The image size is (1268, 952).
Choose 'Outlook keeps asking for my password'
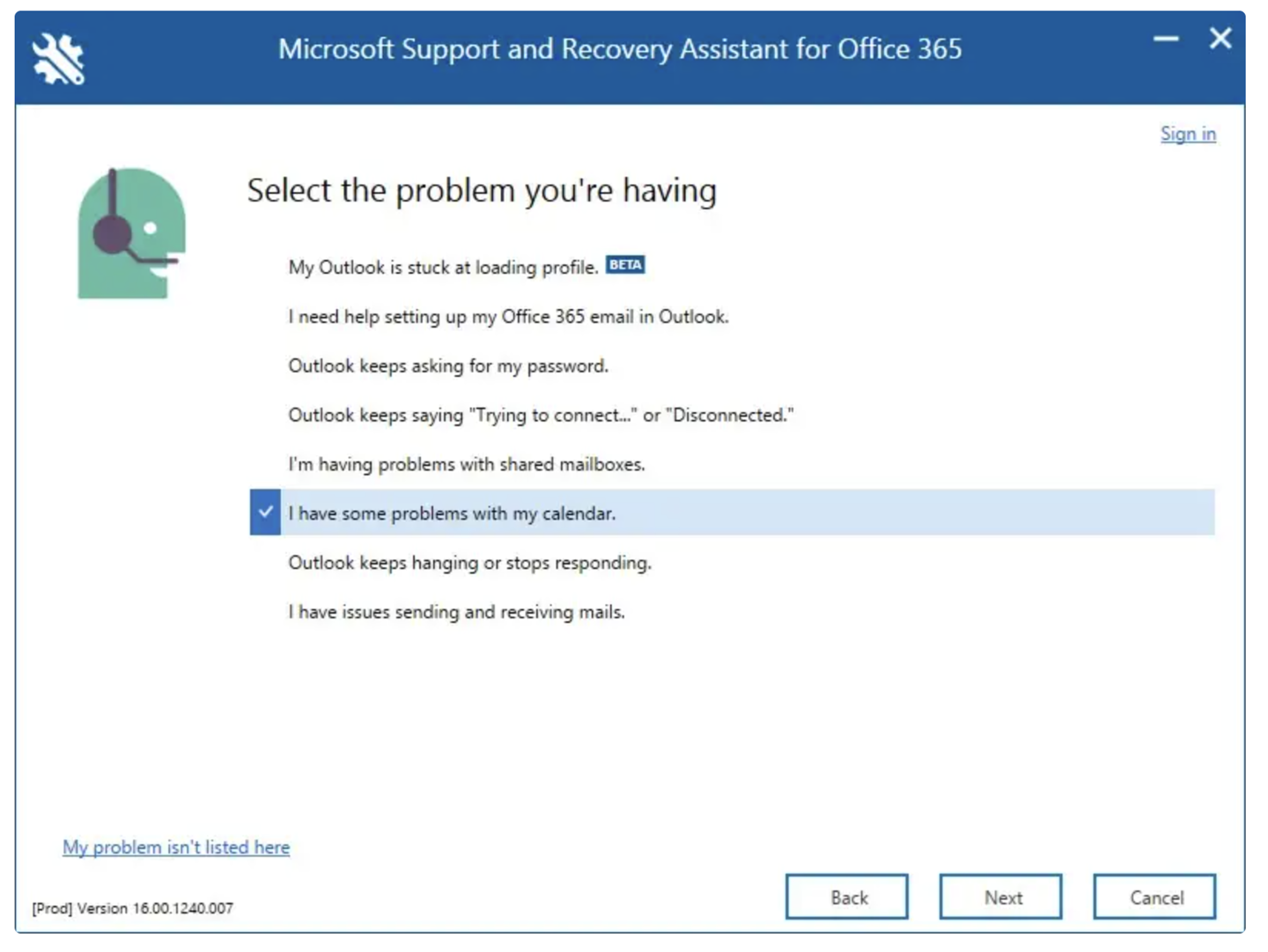click(448, 366)
